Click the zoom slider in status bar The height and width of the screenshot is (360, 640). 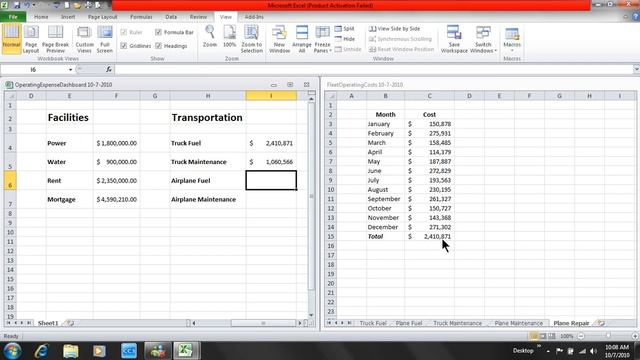pyautogui.click(x=608, y=336)
